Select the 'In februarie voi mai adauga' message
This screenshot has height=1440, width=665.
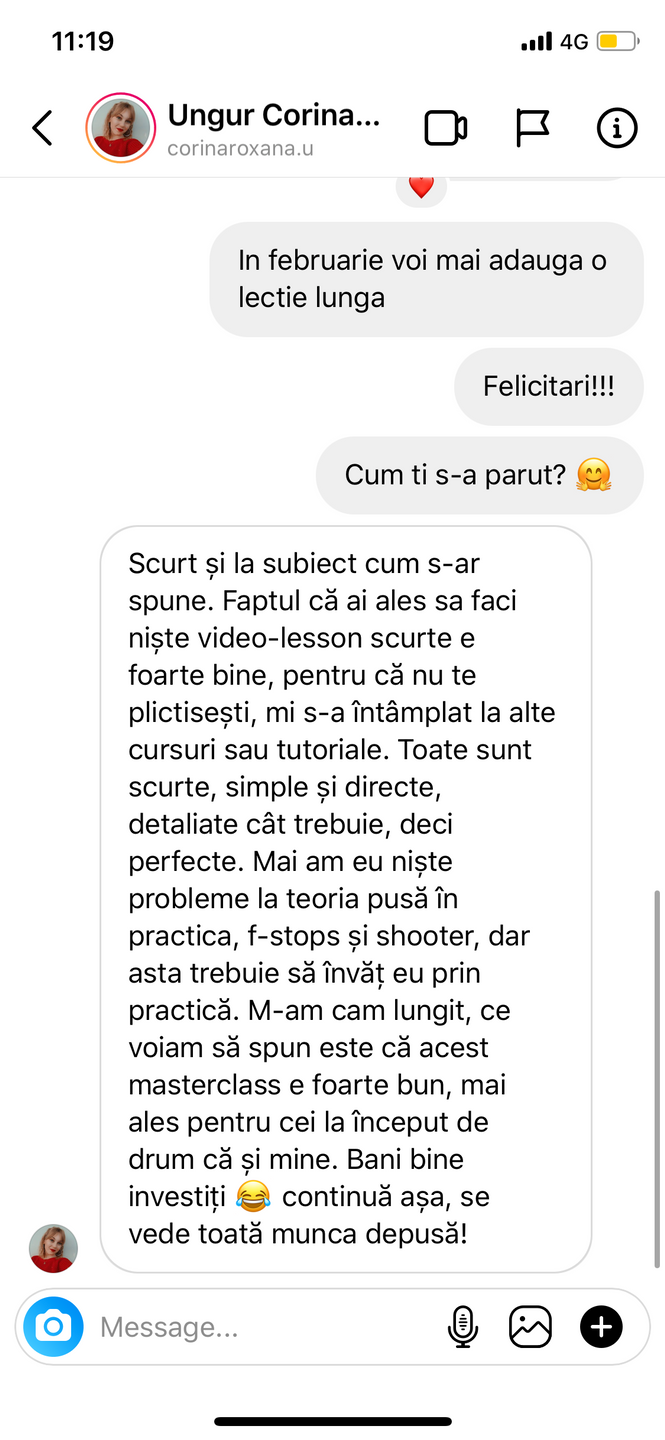426,279
